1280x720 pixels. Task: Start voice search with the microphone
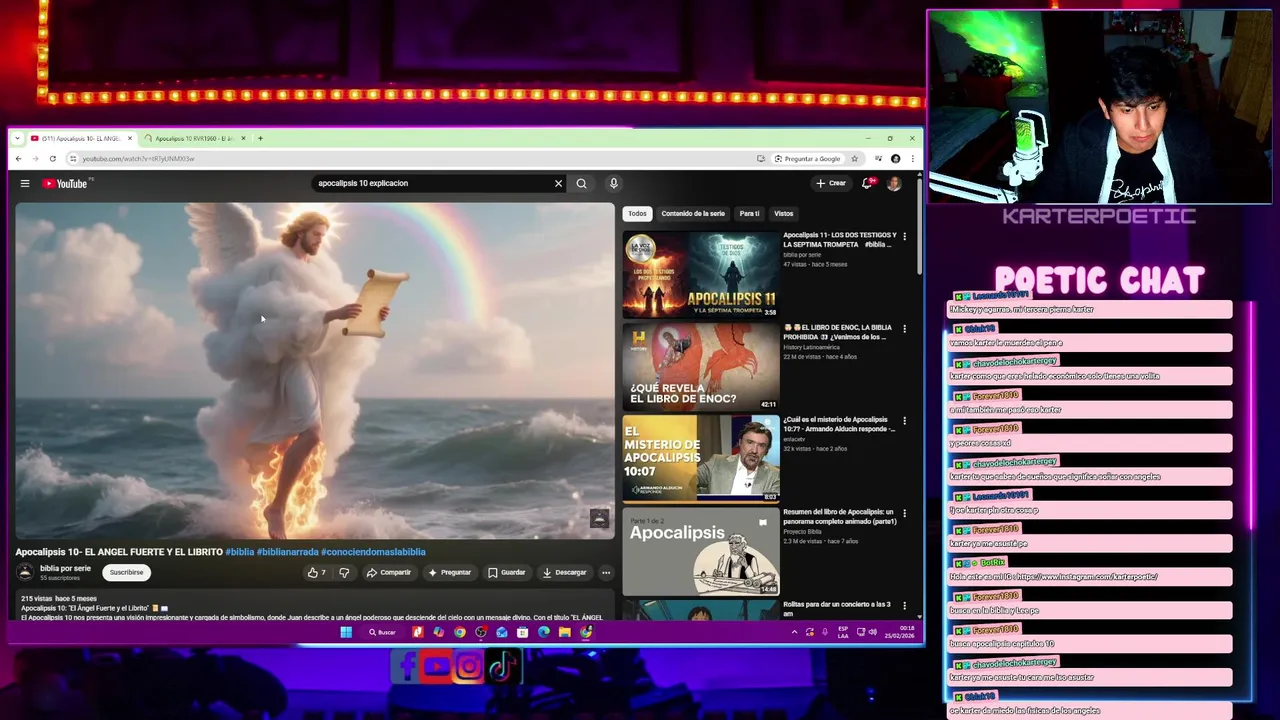[613, 183]
